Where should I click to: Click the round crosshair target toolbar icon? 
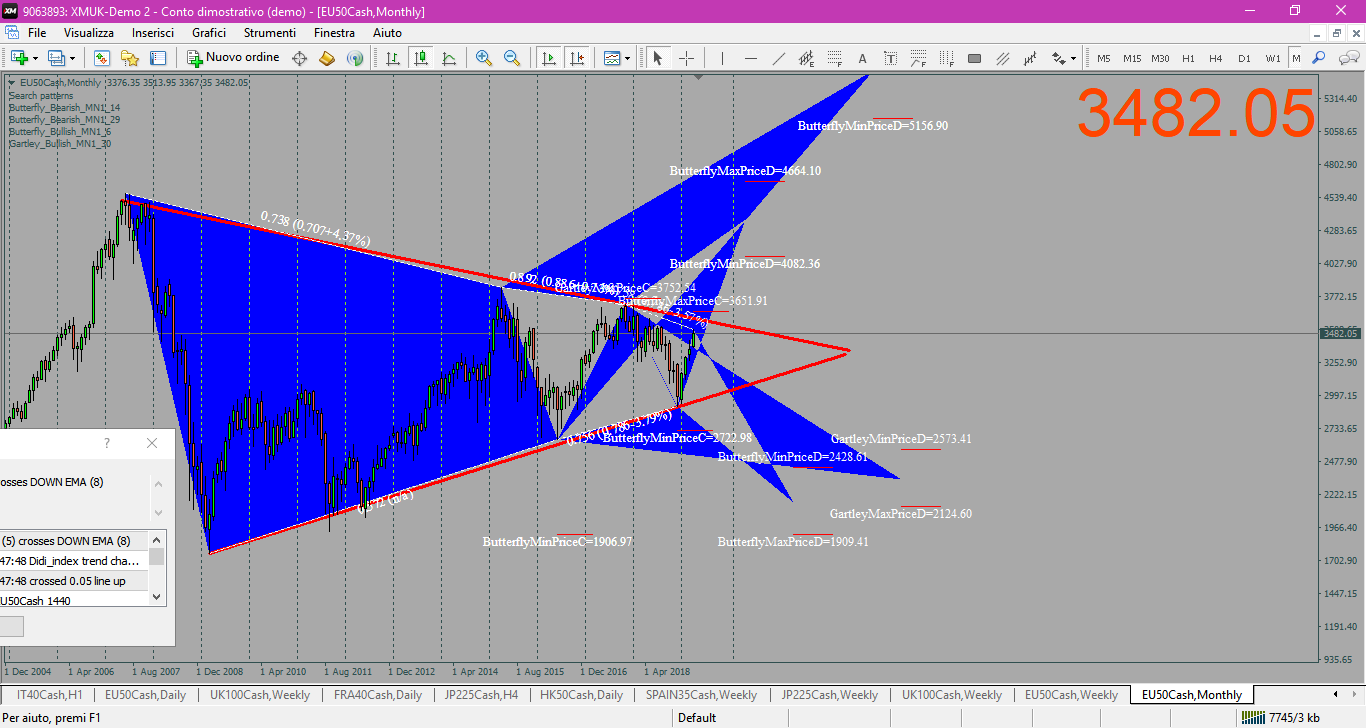(x=299, y=58)
